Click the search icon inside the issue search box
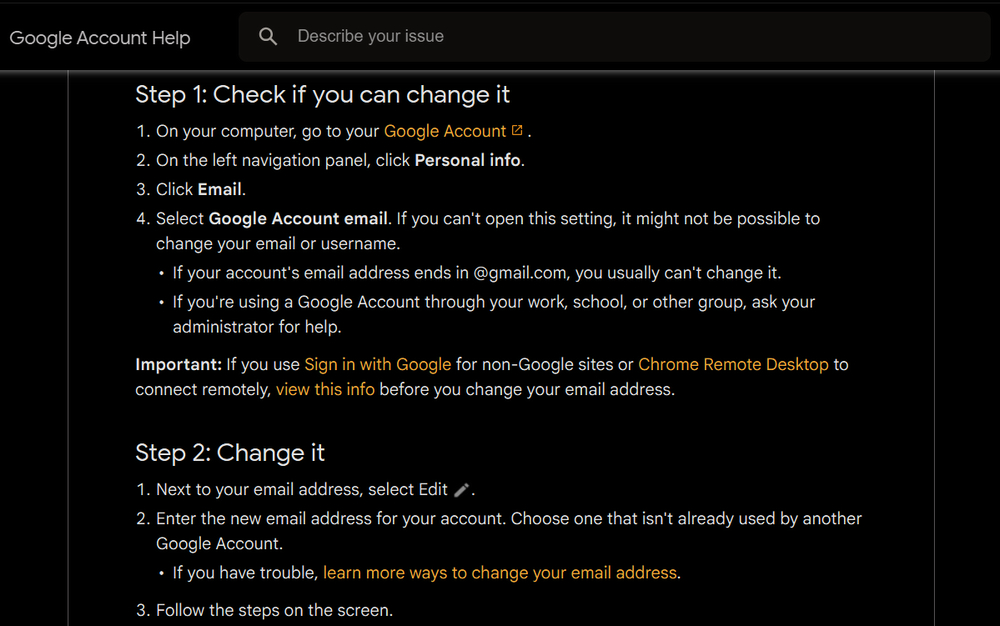The image size is (1000, 626). [267, 36]
